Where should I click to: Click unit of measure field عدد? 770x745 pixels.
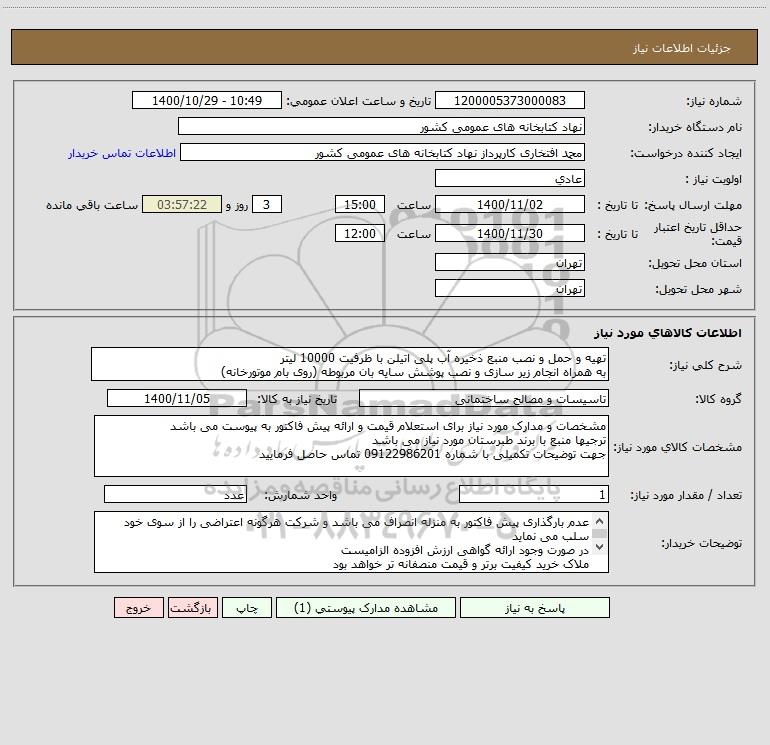[175, 495]
